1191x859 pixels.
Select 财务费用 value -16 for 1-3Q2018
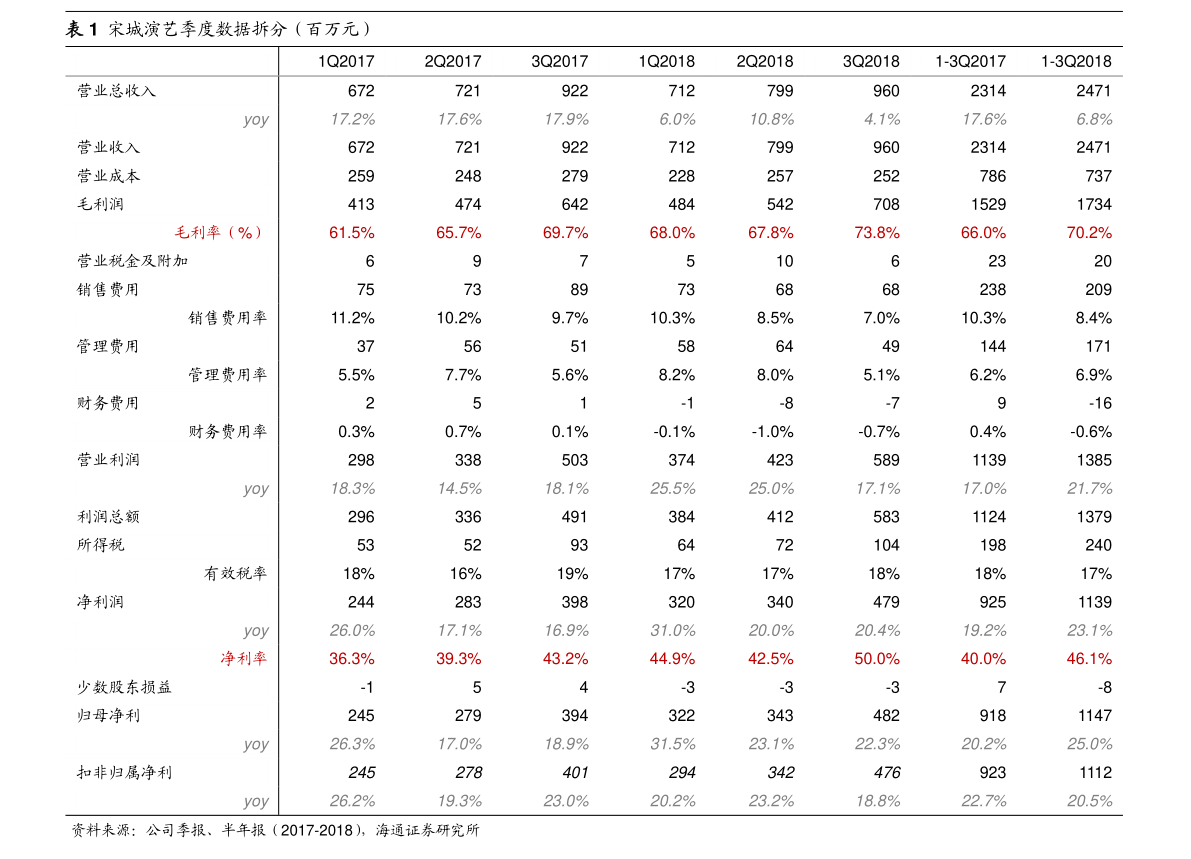pyautogui.click(x=1100, y=403)
